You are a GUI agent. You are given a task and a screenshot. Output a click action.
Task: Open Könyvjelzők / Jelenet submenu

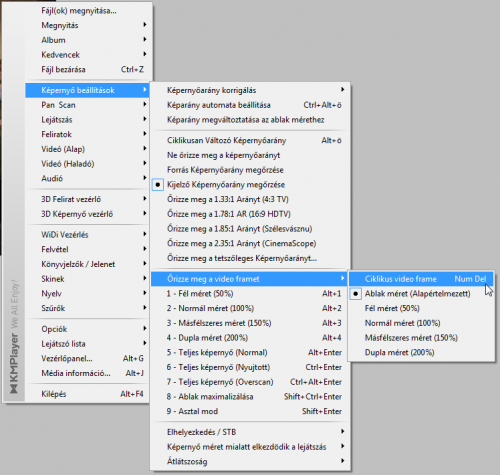[87, 264]
